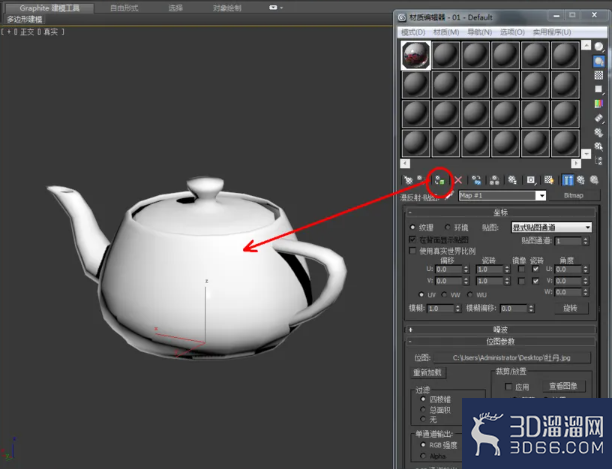Select the 纹理 radio button
This screenshot has height=469, width=612.
(412, 227)
